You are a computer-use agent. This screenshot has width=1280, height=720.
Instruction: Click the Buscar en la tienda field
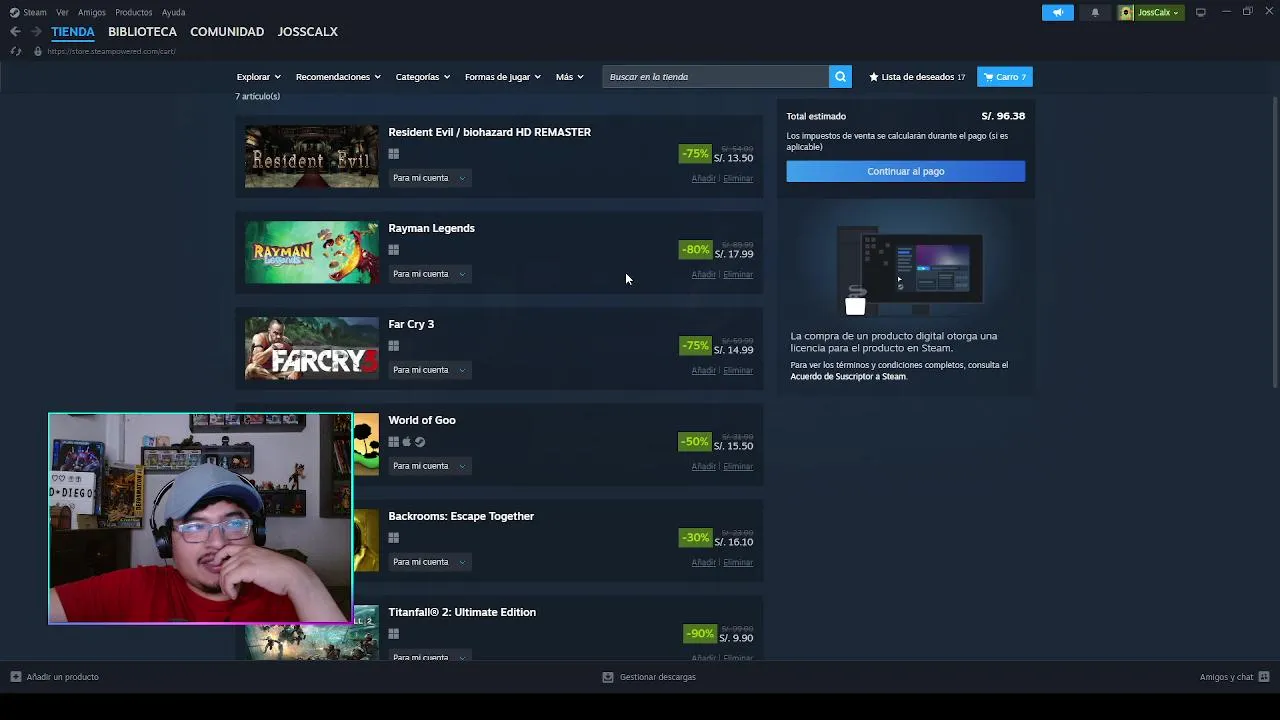tap(716, 77)
